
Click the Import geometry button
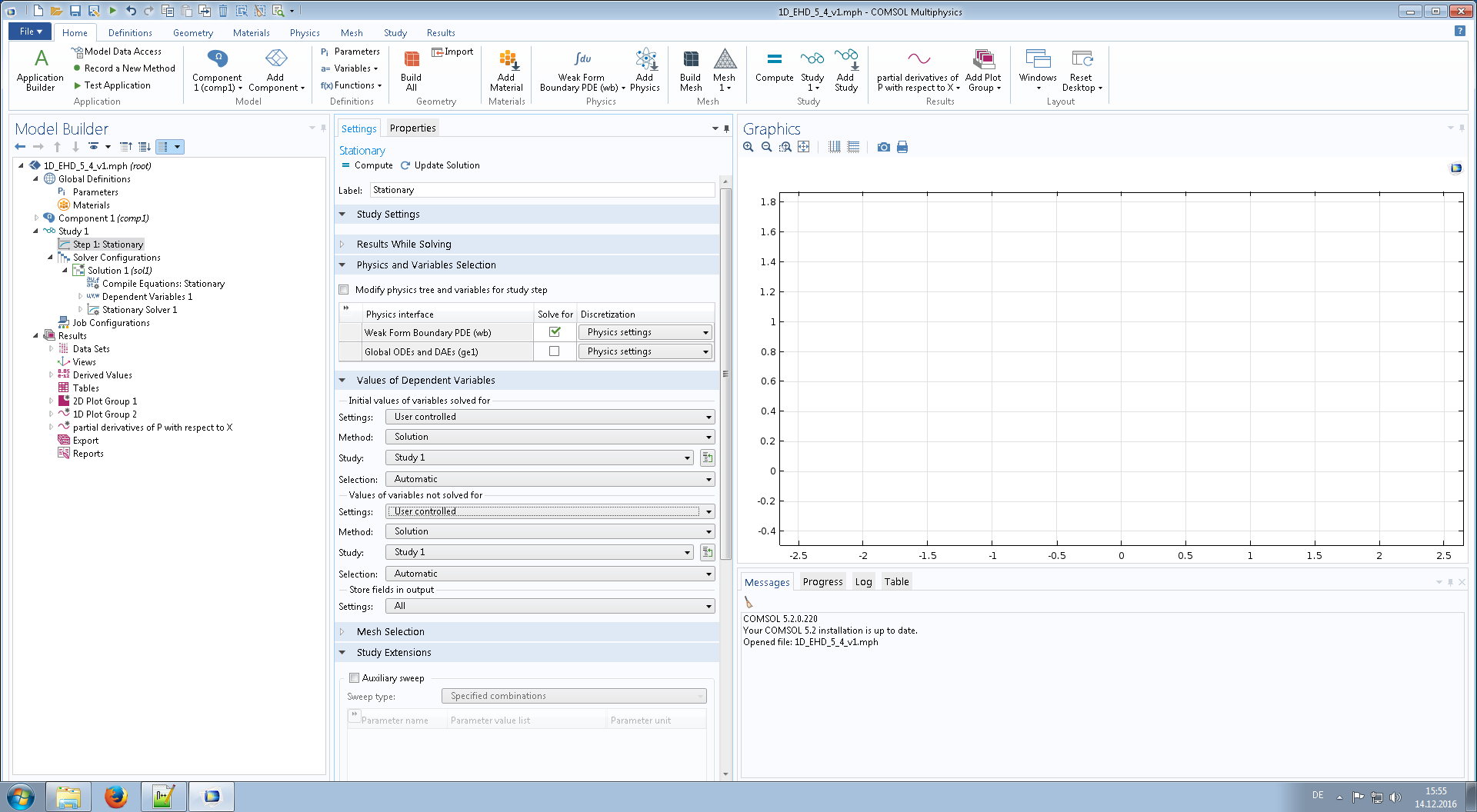point(452,52)
